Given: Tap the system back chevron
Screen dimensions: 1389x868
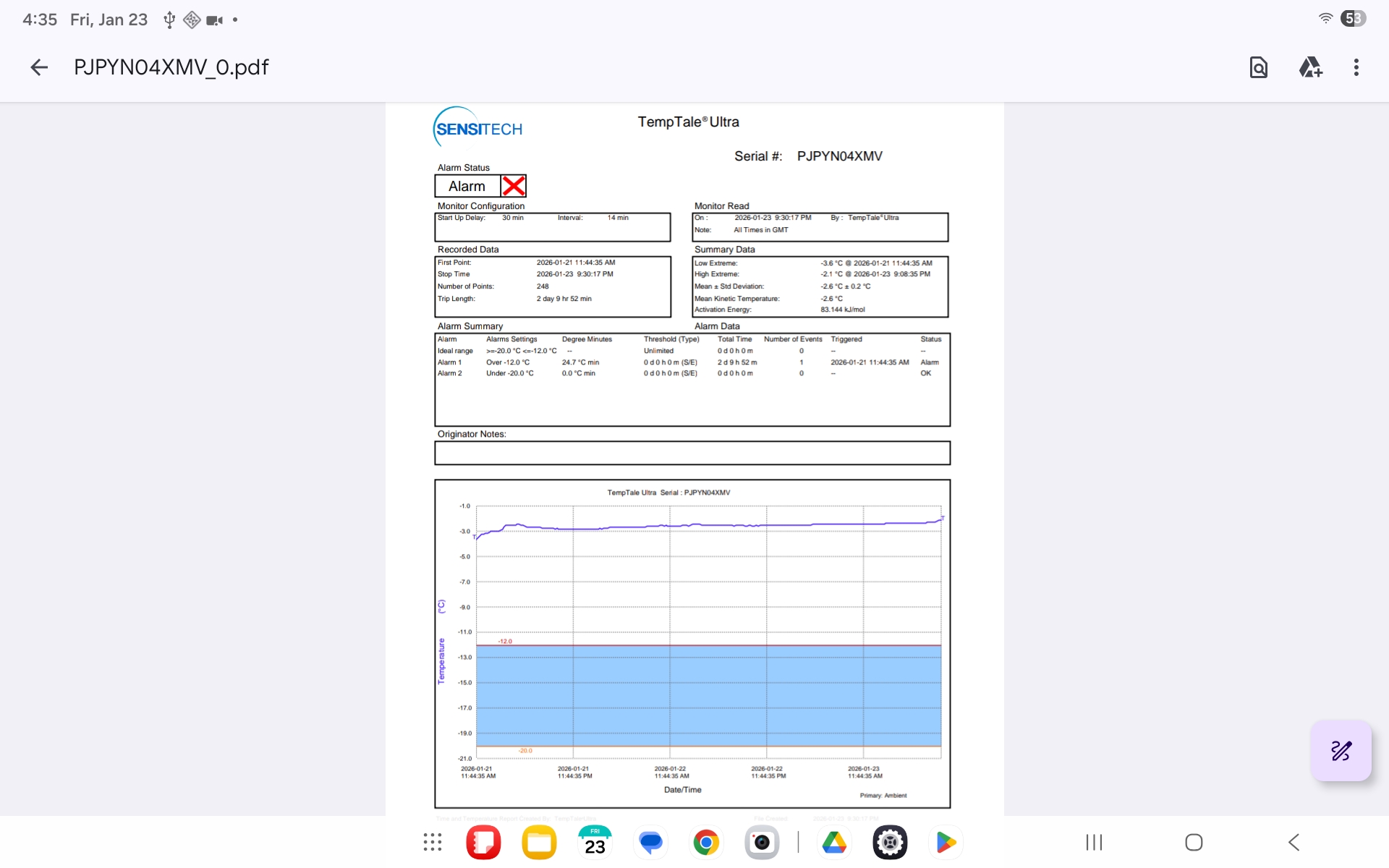Looking at the screenshot, I should click(x=1294, y=842).
